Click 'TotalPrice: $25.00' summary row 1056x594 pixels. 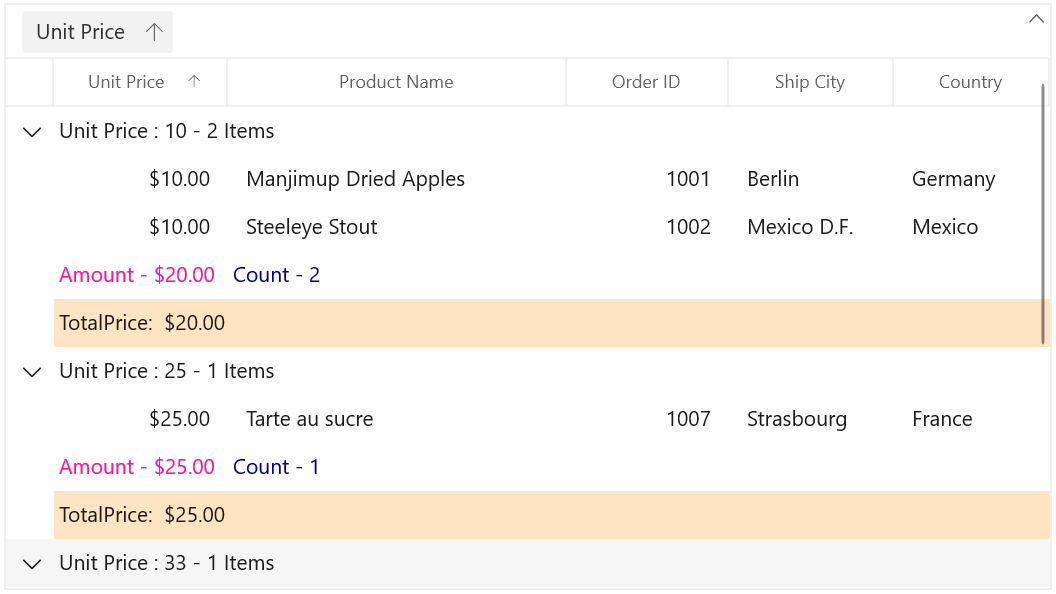coord(552,515)
